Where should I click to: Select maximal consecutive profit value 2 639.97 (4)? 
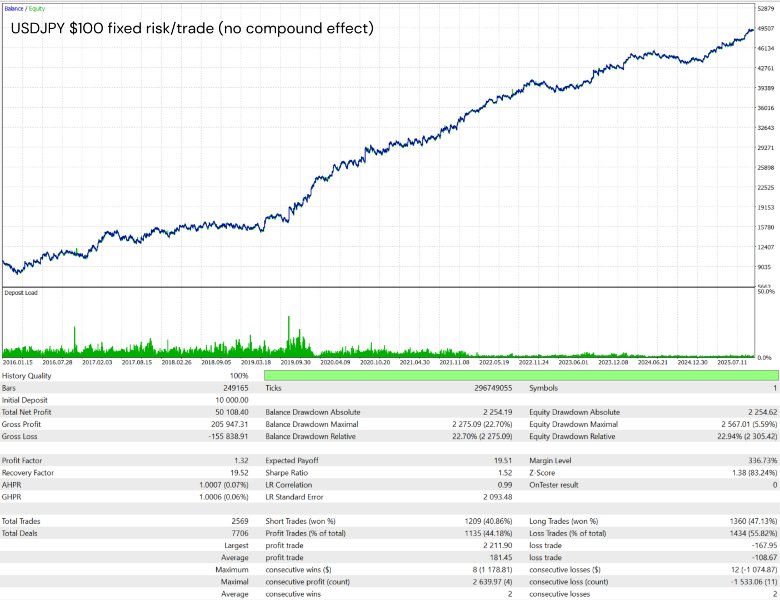[x=492, y=582]
